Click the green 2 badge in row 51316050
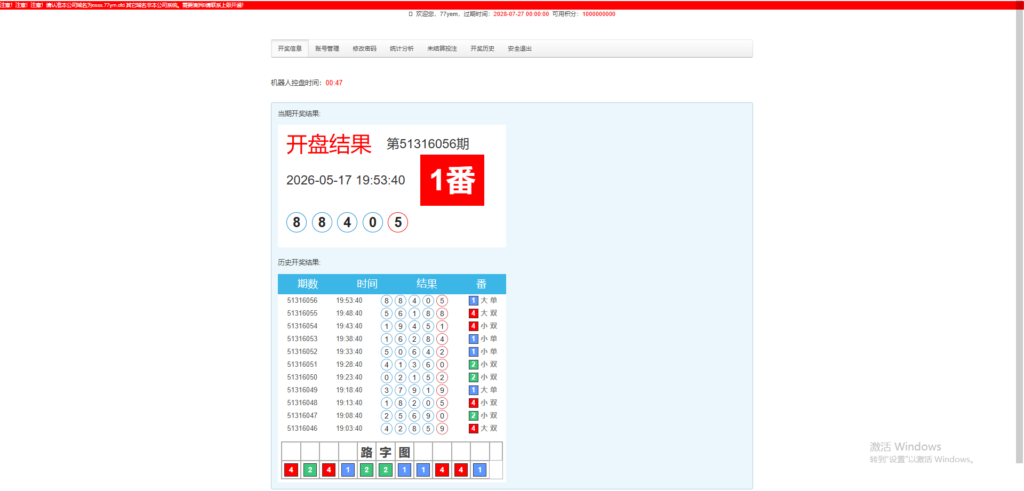The image size is (1024, 491). (x=473, y=377)
